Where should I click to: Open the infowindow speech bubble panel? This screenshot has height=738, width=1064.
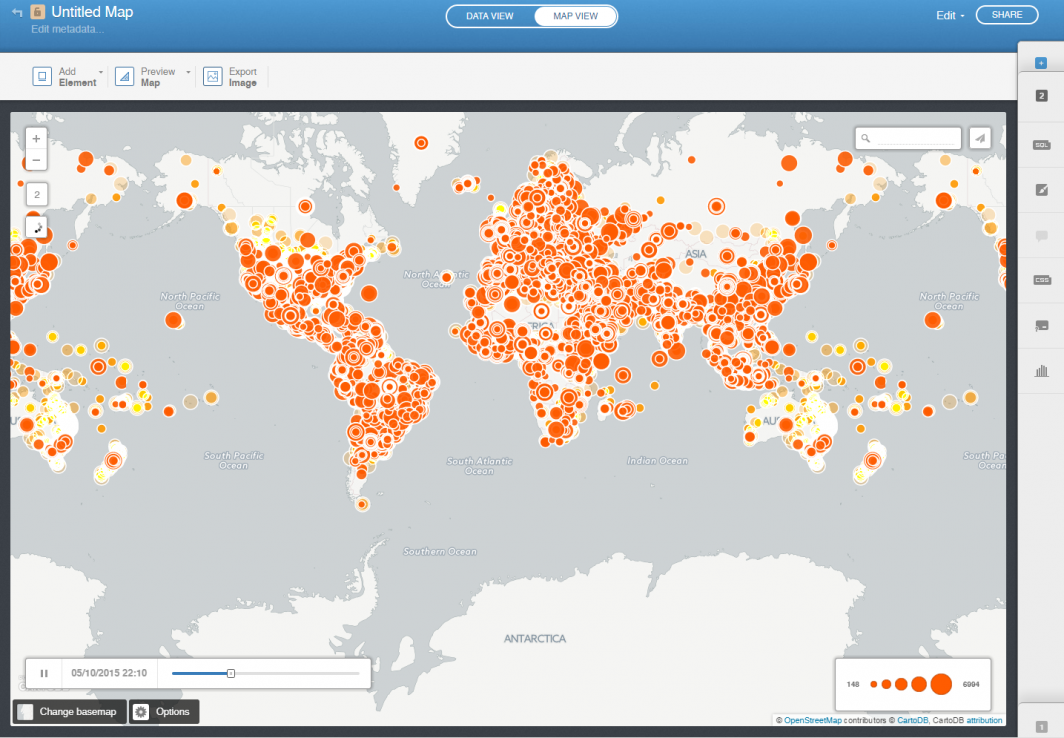click(1041, 237)
